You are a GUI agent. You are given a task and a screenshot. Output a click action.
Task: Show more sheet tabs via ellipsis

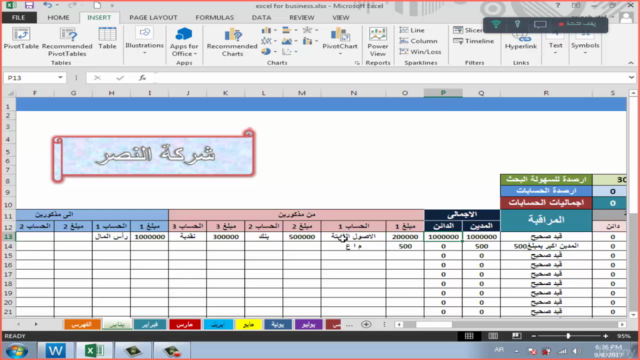[x=349, y=325]
